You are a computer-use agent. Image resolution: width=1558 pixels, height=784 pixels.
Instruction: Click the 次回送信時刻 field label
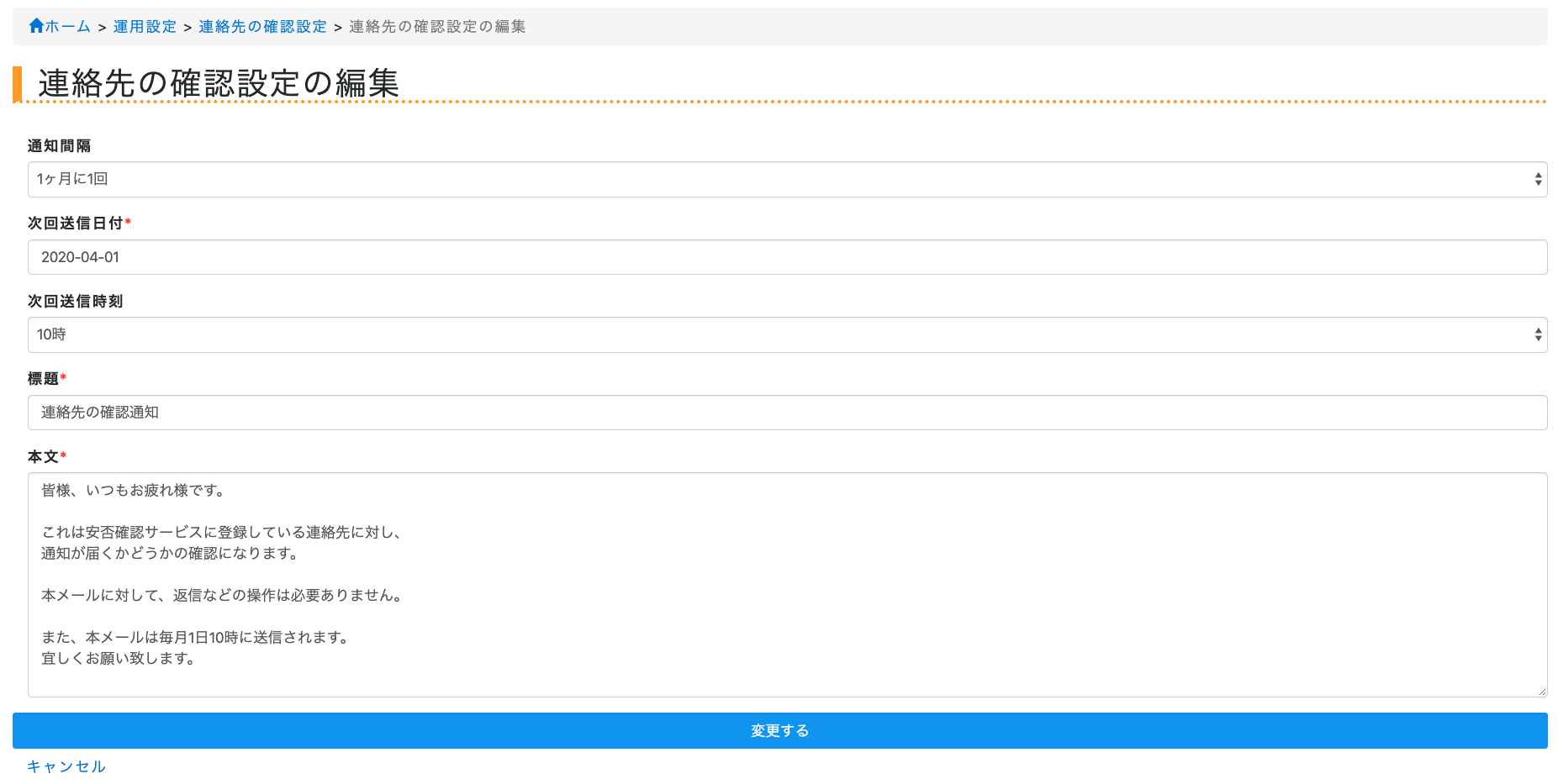76,301
